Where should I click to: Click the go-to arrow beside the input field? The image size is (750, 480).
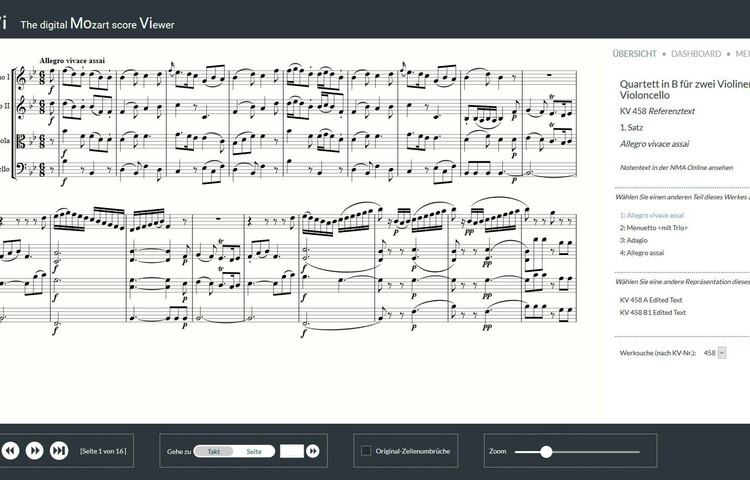click(313, 451)
